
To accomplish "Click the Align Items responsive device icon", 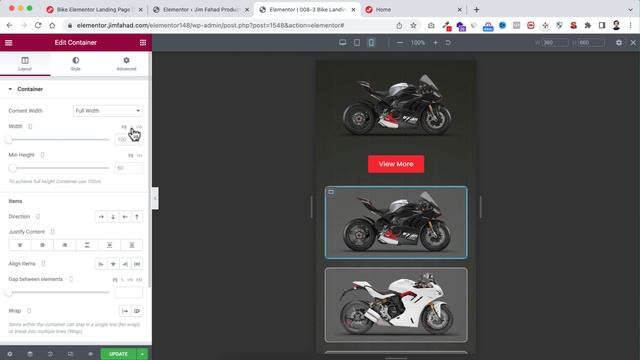I will 44,264.
